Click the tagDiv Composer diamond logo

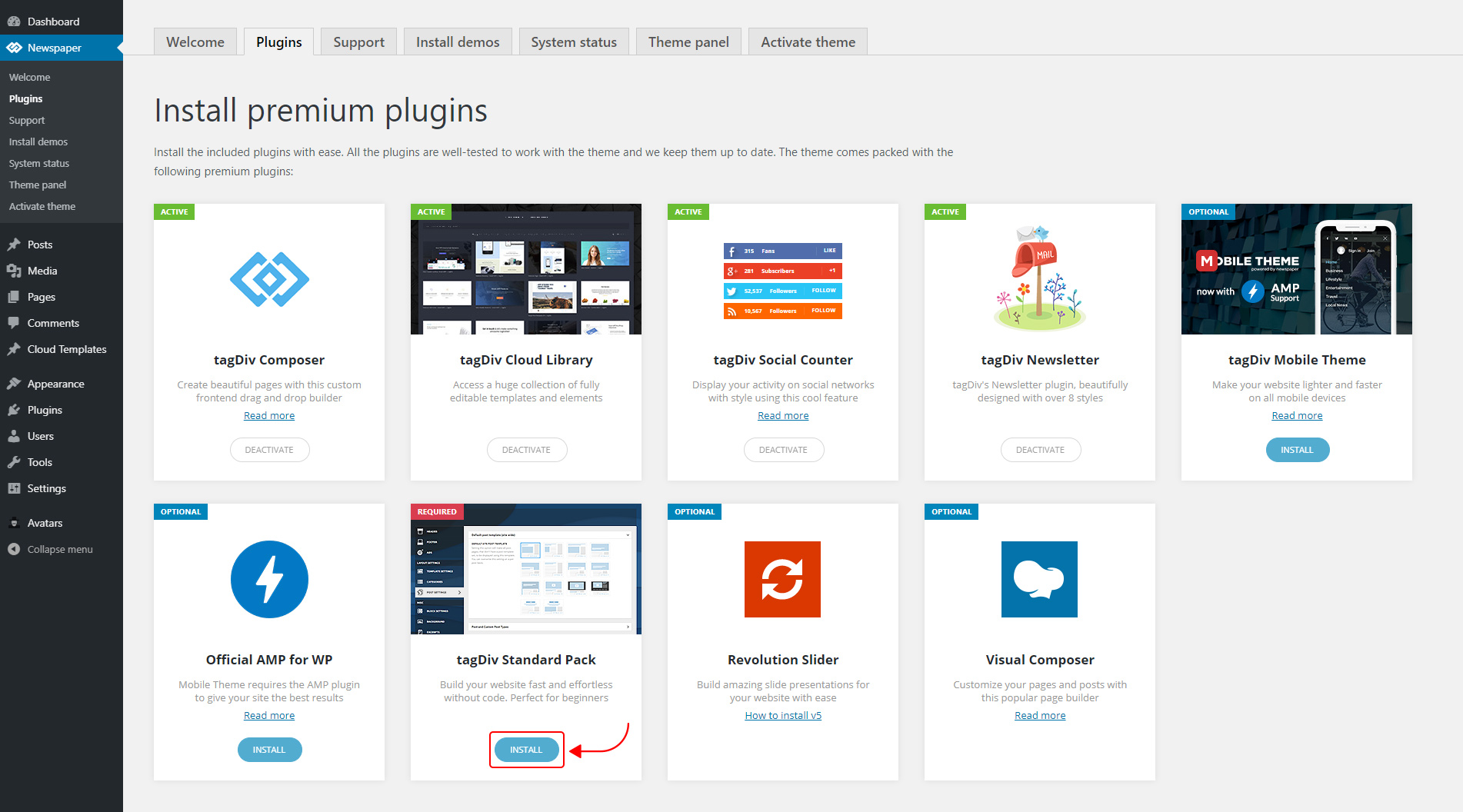coord(269,279)
